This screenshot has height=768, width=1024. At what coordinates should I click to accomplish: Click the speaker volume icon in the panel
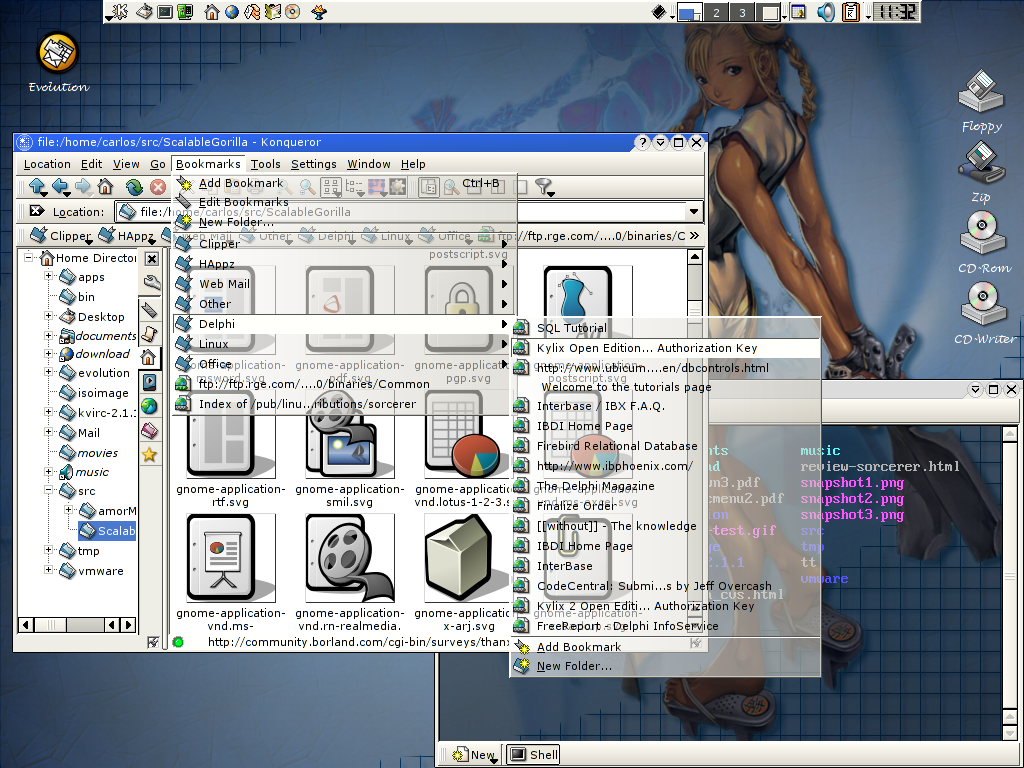coord(825,12)
